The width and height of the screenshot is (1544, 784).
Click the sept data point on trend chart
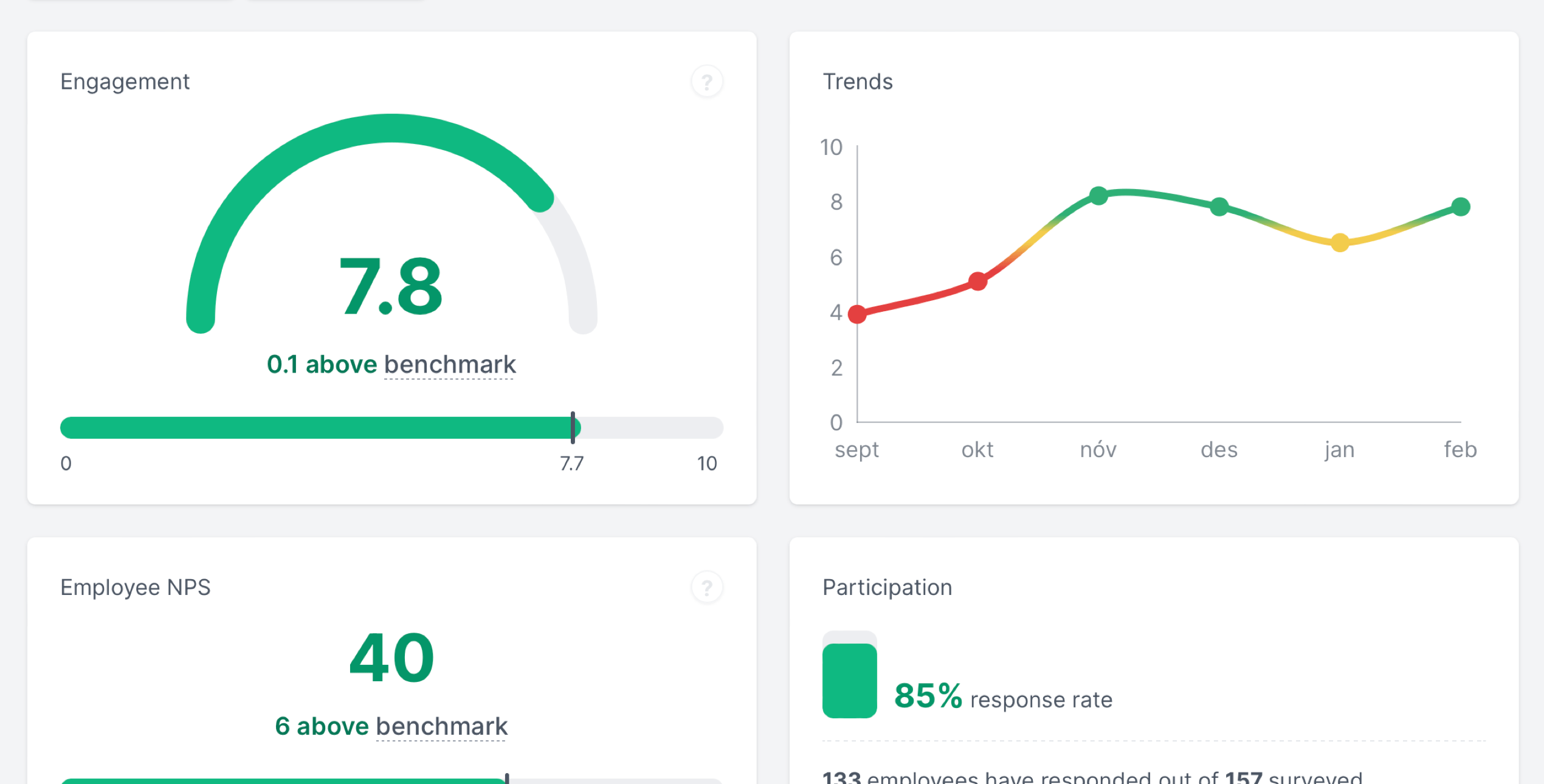pos(857,314)
